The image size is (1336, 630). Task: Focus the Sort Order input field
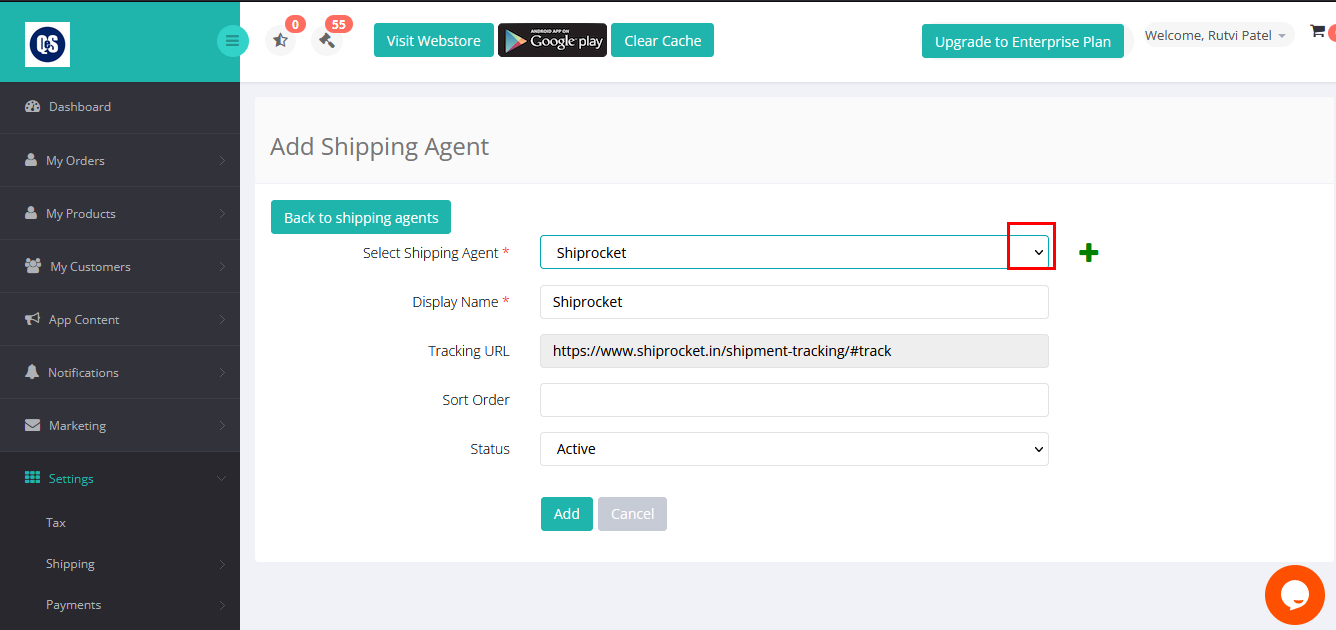click(794, 400)
